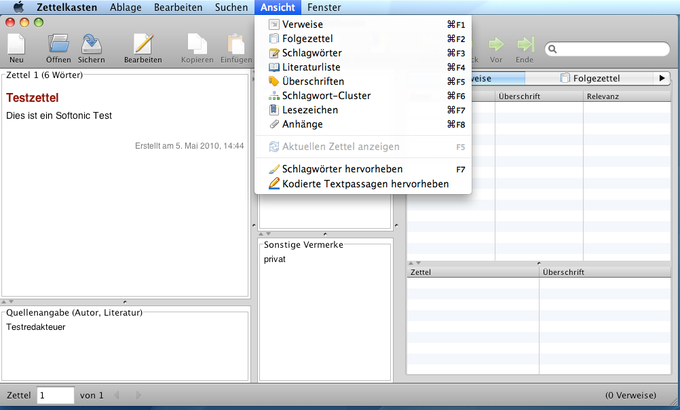Collapse divider arrows above Sonstige Vermerke panel
The image size is (680, 410).
(x=265, y=233)
